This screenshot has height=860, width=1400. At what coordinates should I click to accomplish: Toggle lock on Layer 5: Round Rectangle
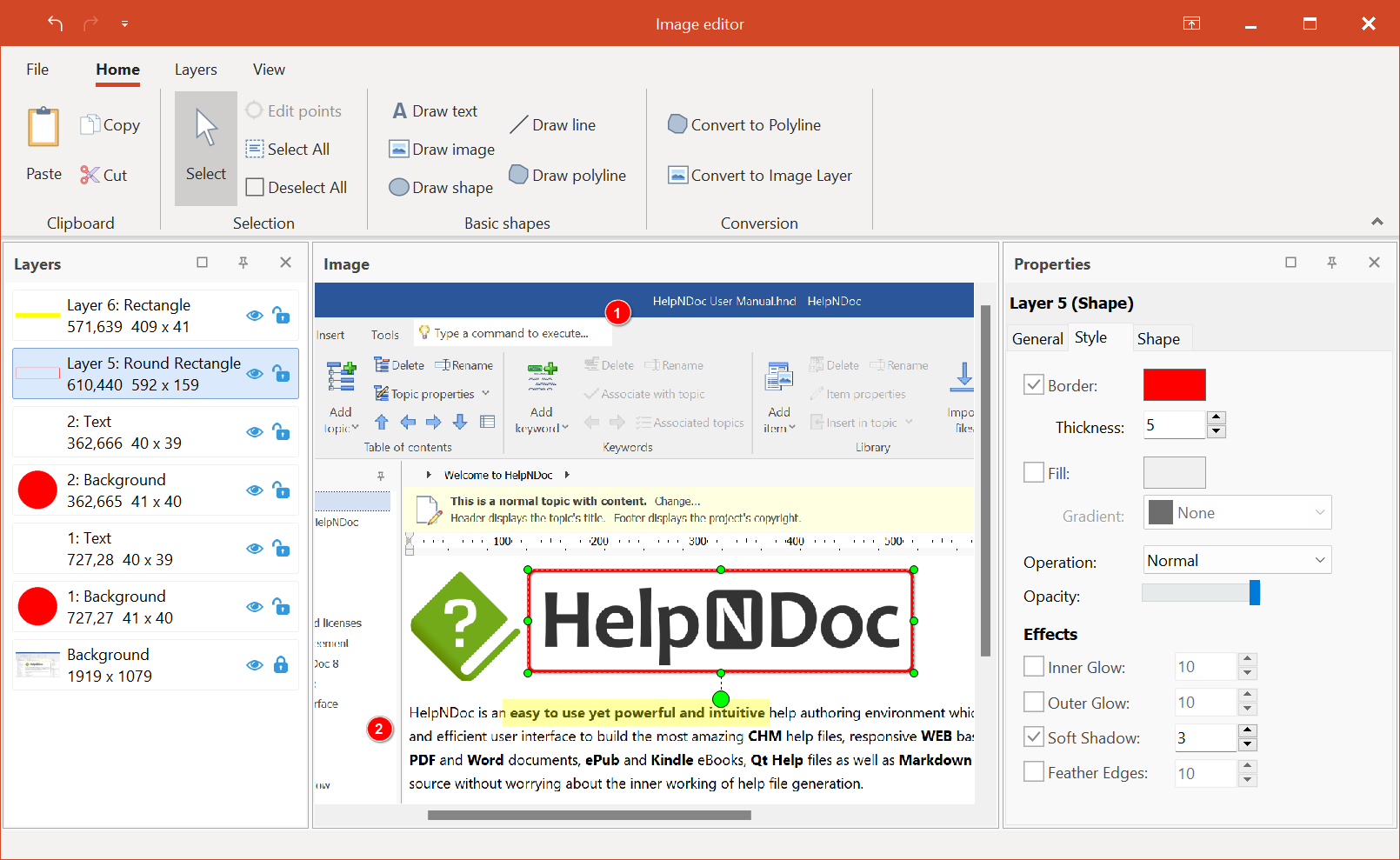pos(281,373)
